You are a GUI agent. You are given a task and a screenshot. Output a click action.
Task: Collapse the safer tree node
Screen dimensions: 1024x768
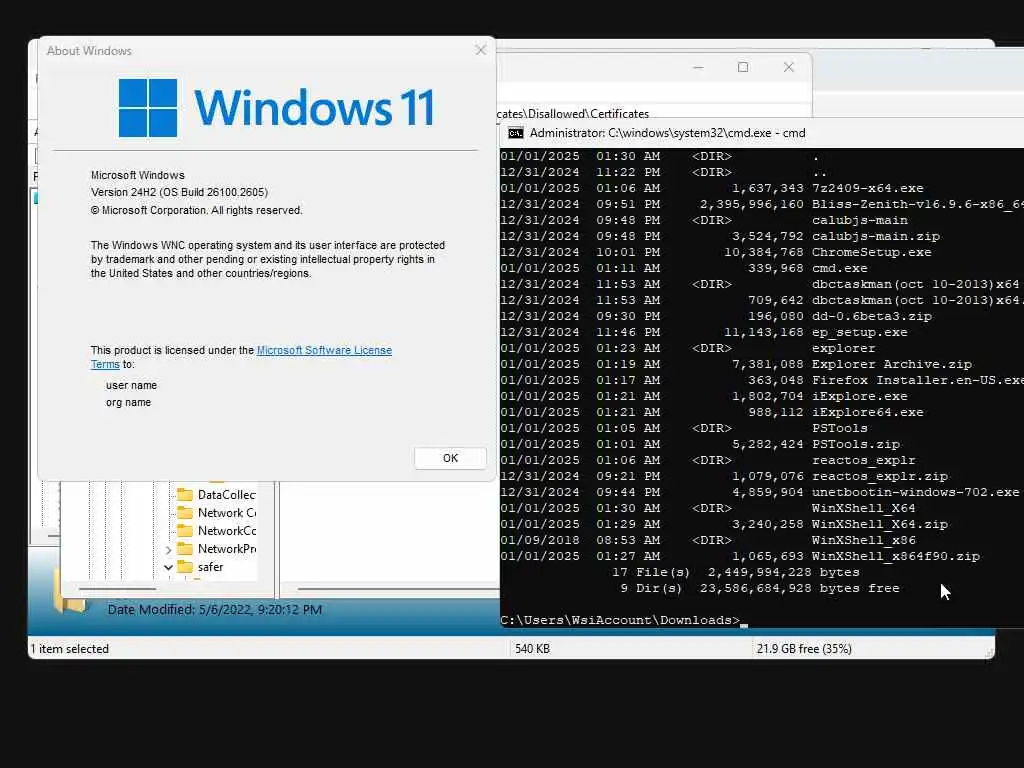click(168, 568)
